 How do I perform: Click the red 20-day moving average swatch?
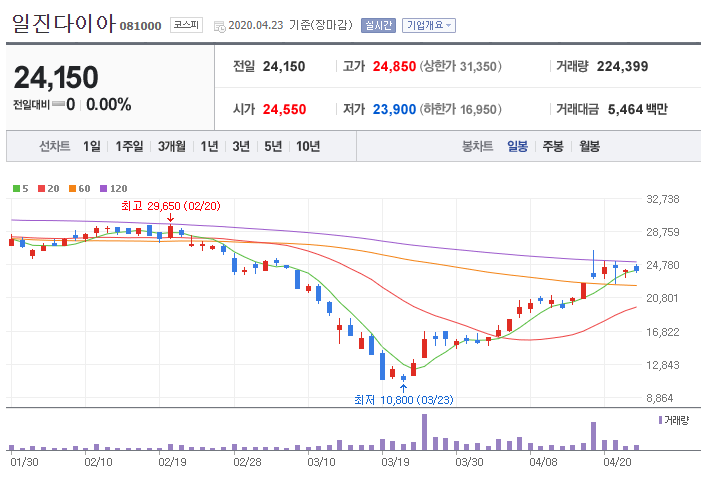[42, 189]
